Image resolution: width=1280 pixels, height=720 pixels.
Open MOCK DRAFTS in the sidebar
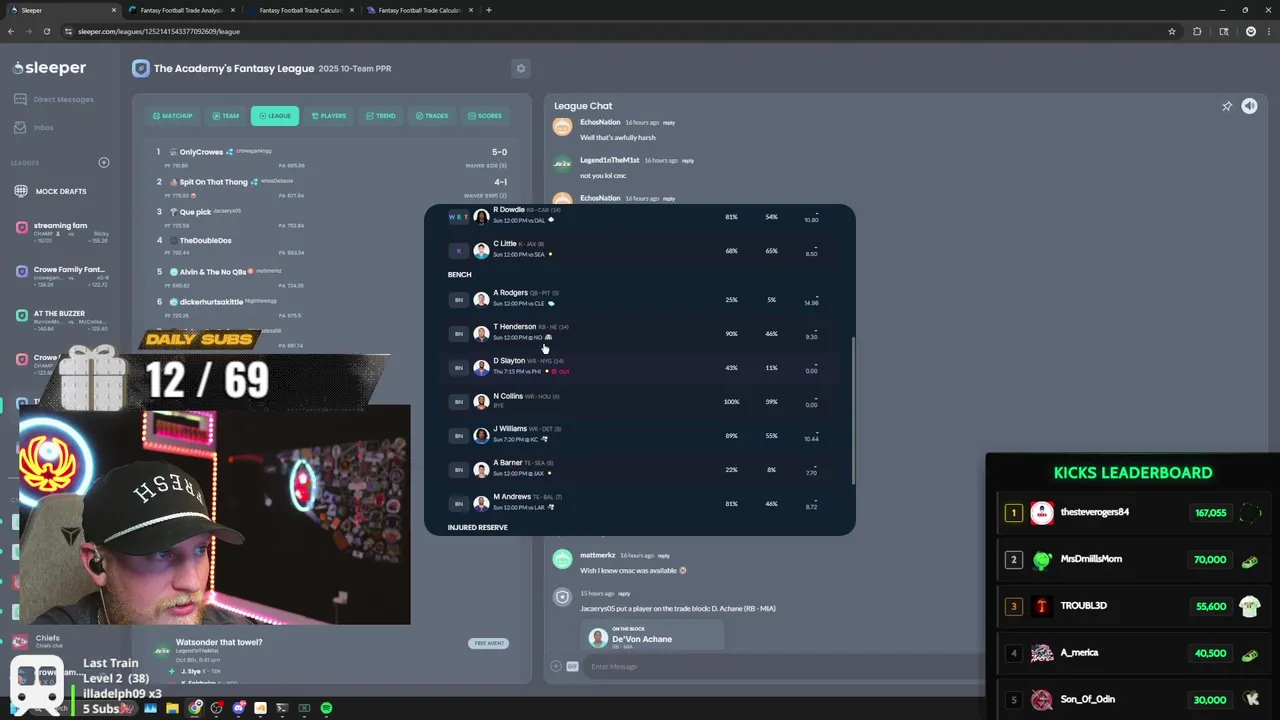[50, 191]
